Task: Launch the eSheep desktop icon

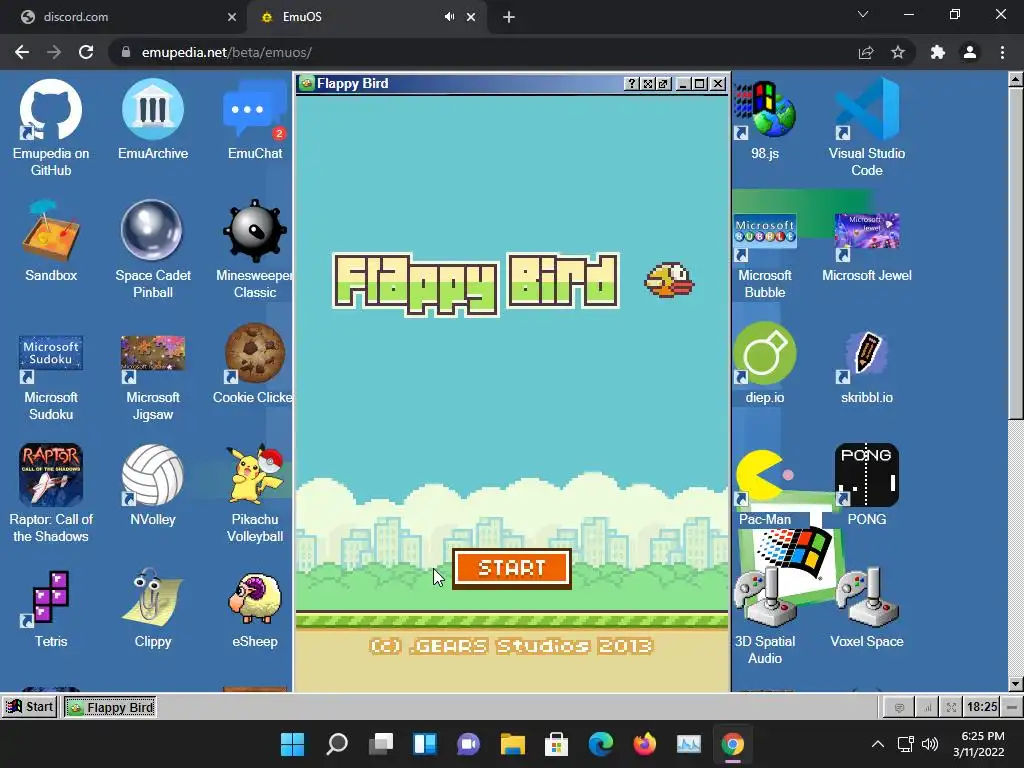Action: [x=255, y=609]
